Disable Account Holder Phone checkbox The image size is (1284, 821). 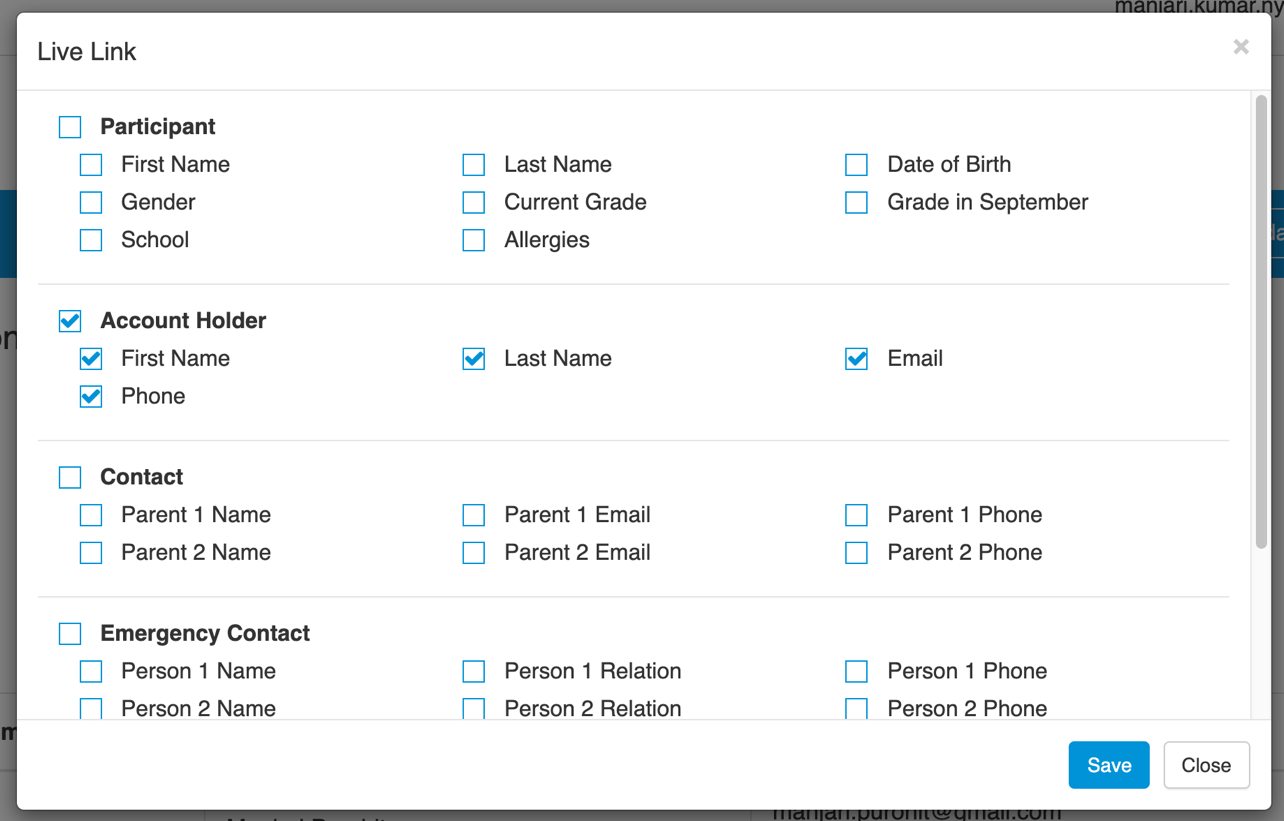91,397
